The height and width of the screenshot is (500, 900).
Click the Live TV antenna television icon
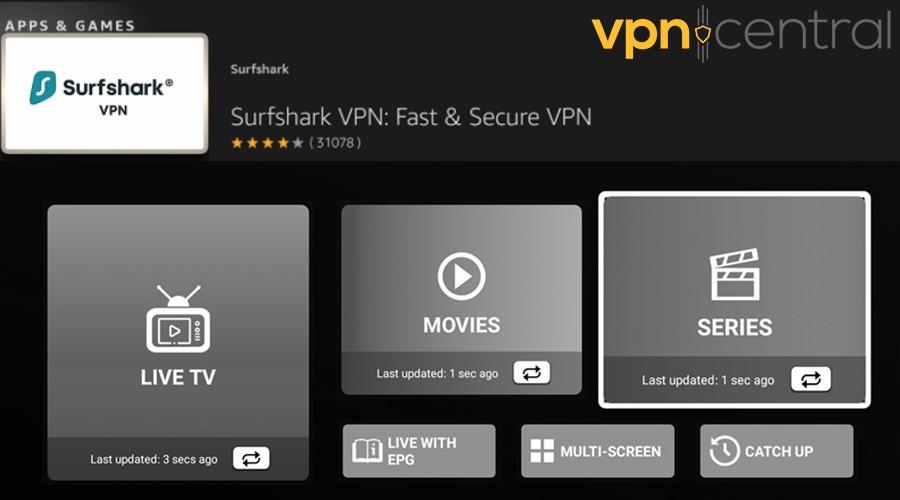click(178, 319)
